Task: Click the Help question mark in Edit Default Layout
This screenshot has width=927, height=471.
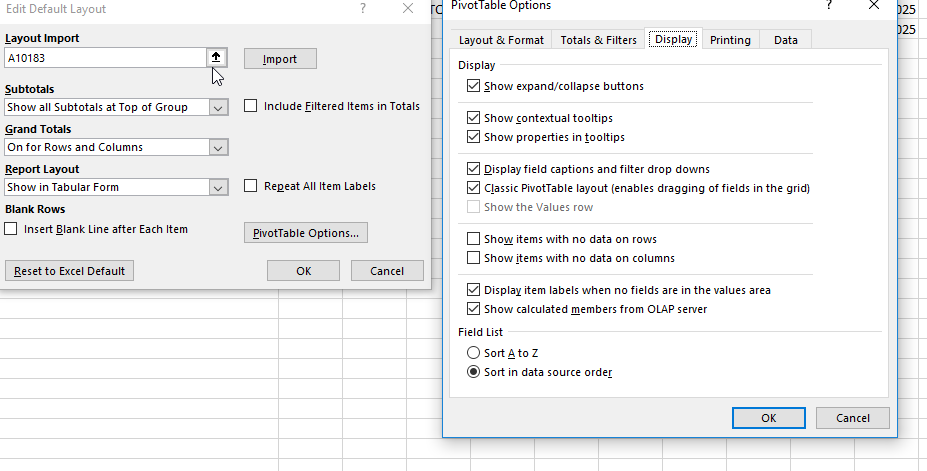Action: pyautogui.click(x=362, y=9)
